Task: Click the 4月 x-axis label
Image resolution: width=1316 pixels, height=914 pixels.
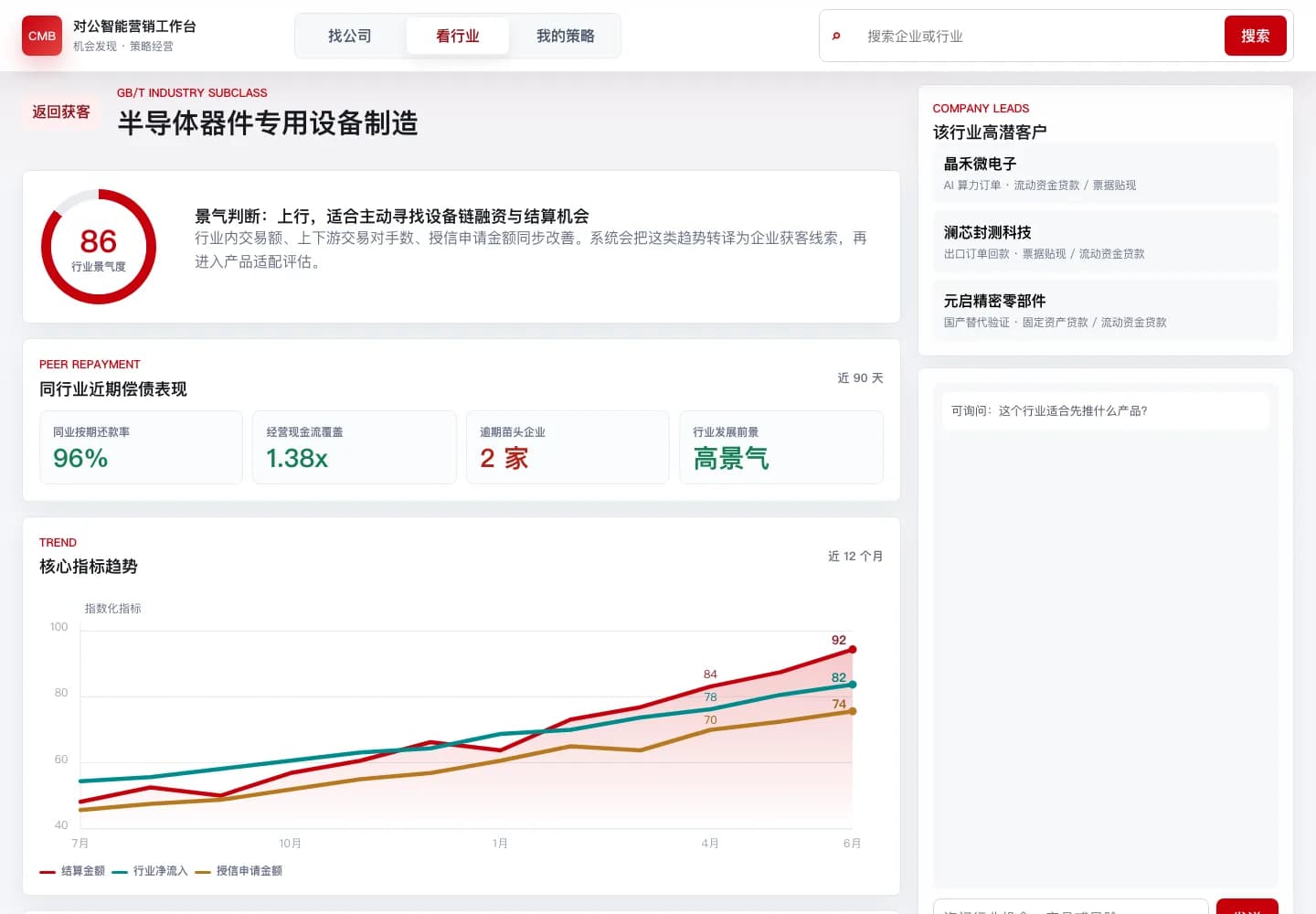Action: [x=710, y=844]
